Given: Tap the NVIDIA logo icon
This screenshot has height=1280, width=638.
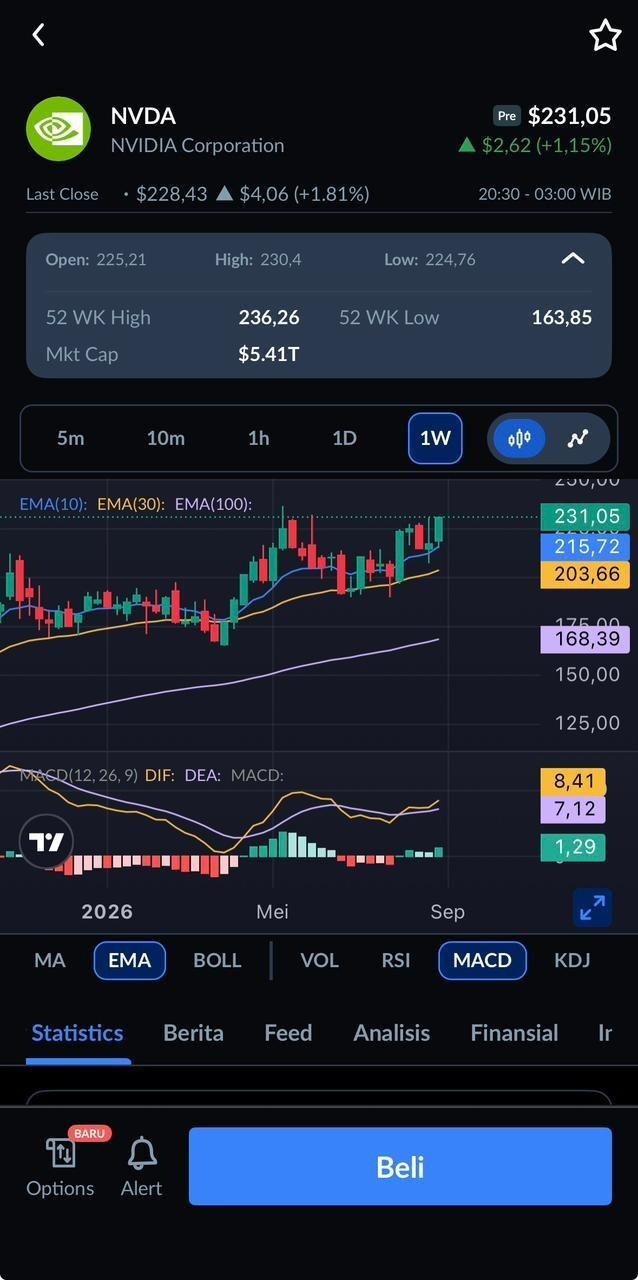Looking at the screenshot, I should pyautogui.click(x=58, y=129).
